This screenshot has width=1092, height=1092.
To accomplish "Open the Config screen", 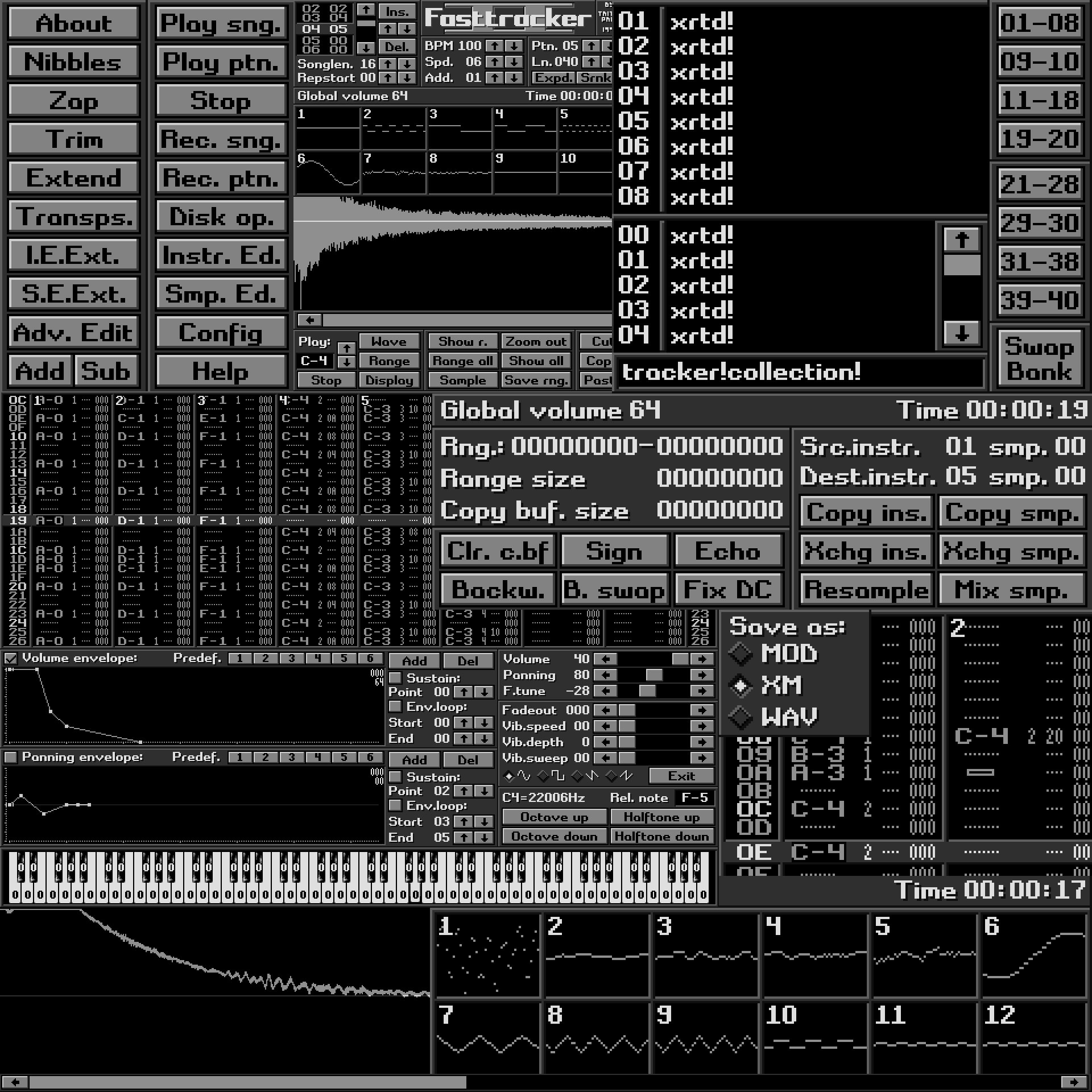I will [221, 333].
